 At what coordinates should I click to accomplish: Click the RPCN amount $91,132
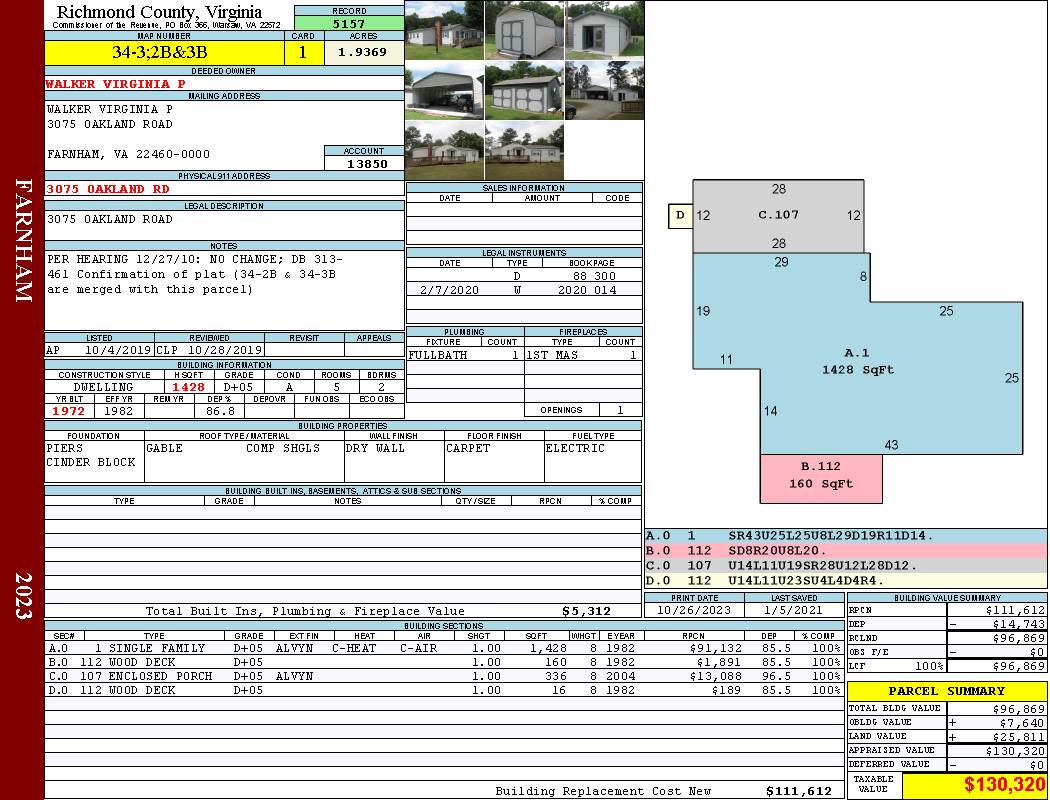[716, 648]
